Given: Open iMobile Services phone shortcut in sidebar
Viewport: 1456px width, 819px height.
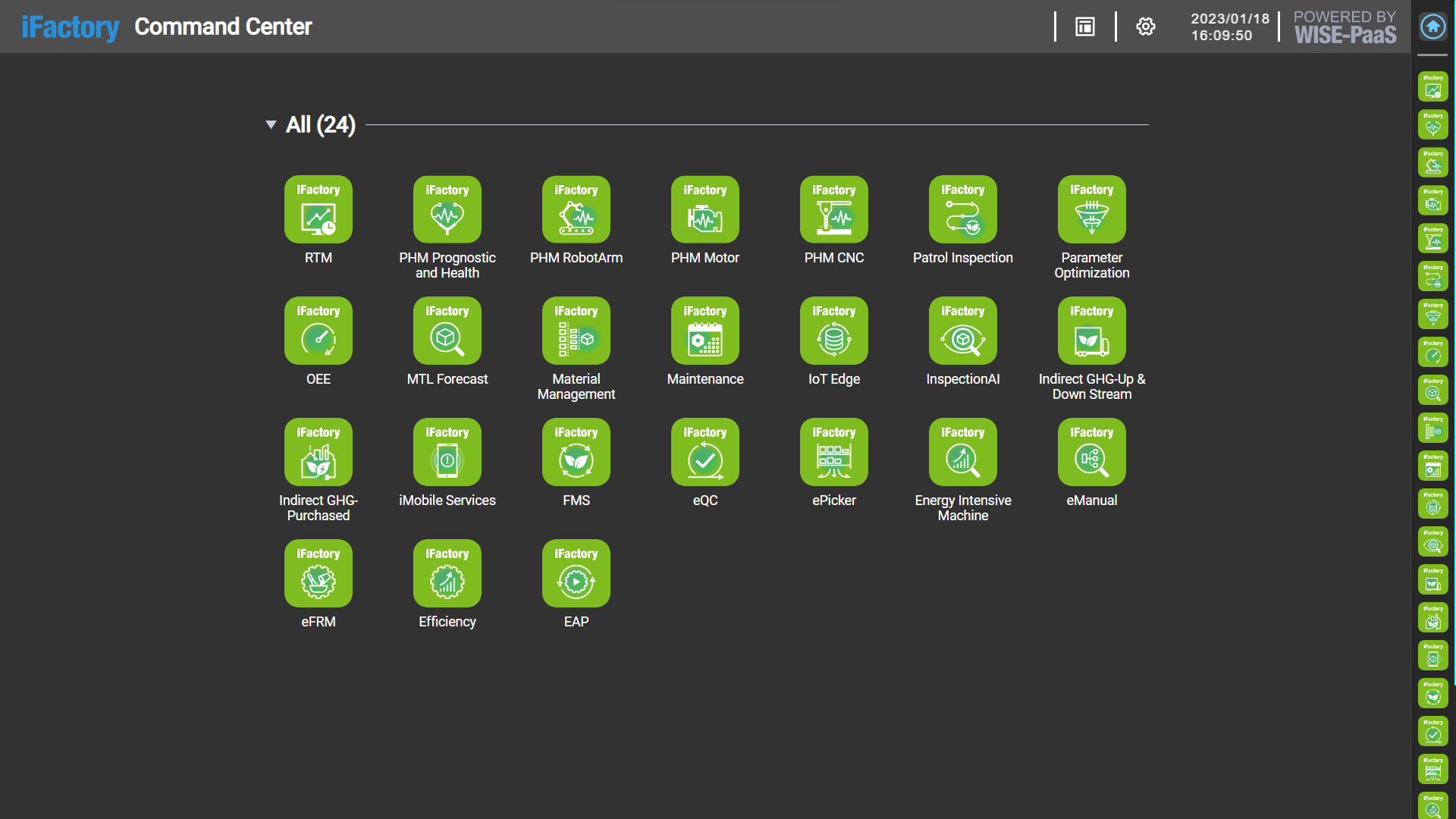Looking at the screenshot, I should 1433,655.
